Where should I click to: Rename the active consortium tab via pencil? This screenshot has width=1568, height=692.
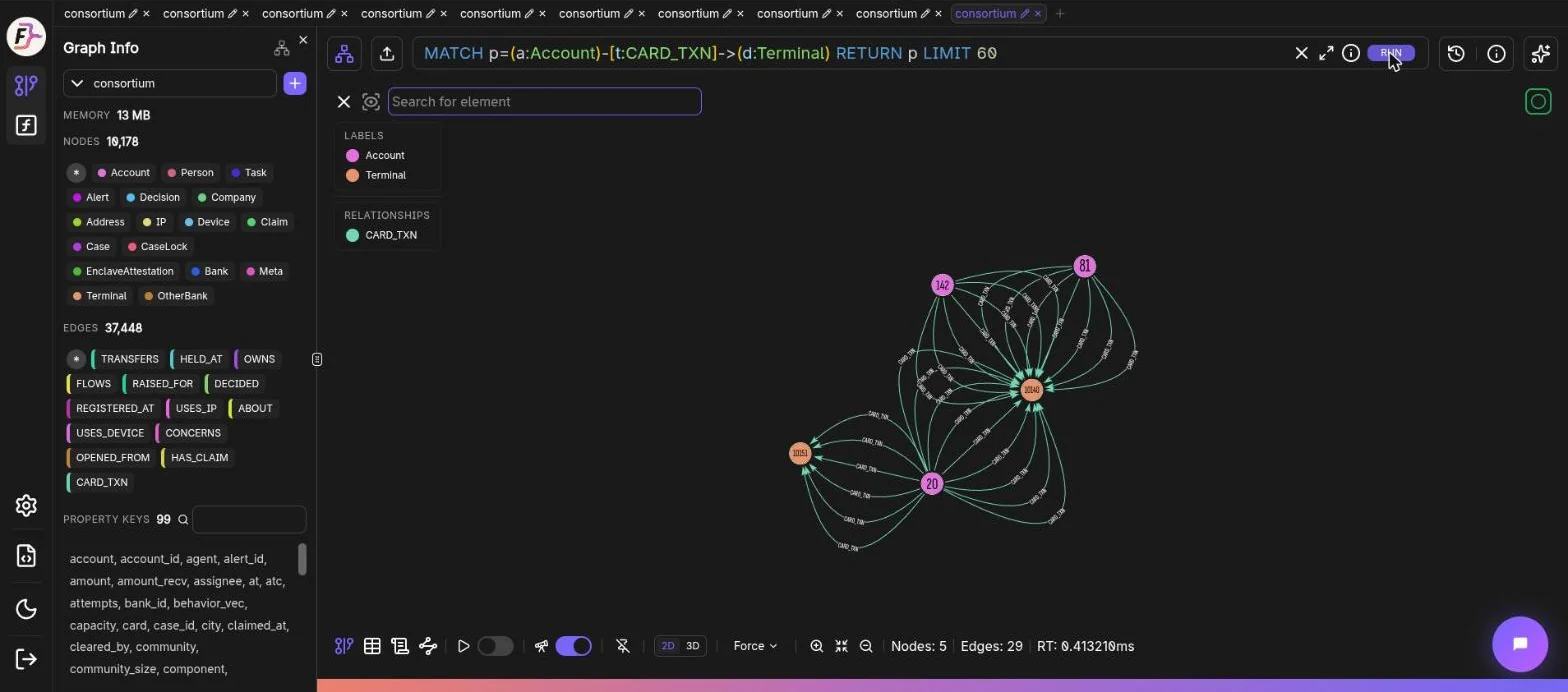tap(1024, 13)
